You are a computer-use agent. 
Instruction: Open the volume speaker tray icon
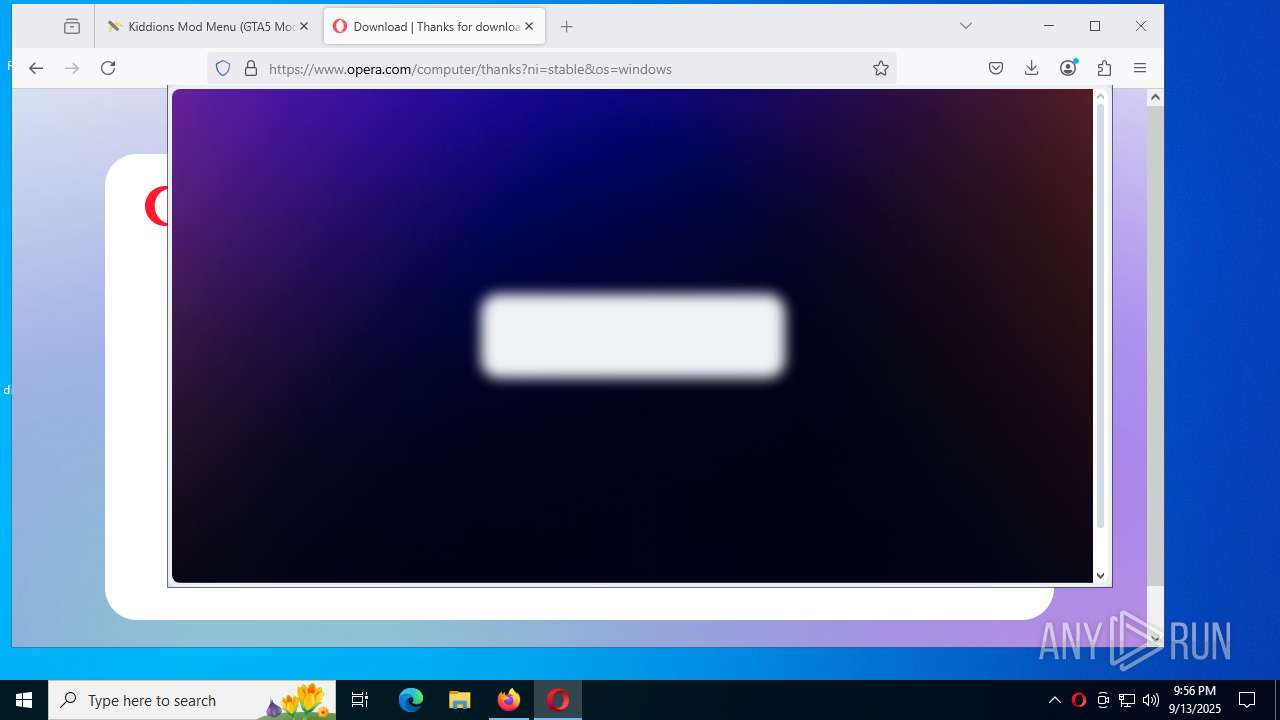[1151, 700]
